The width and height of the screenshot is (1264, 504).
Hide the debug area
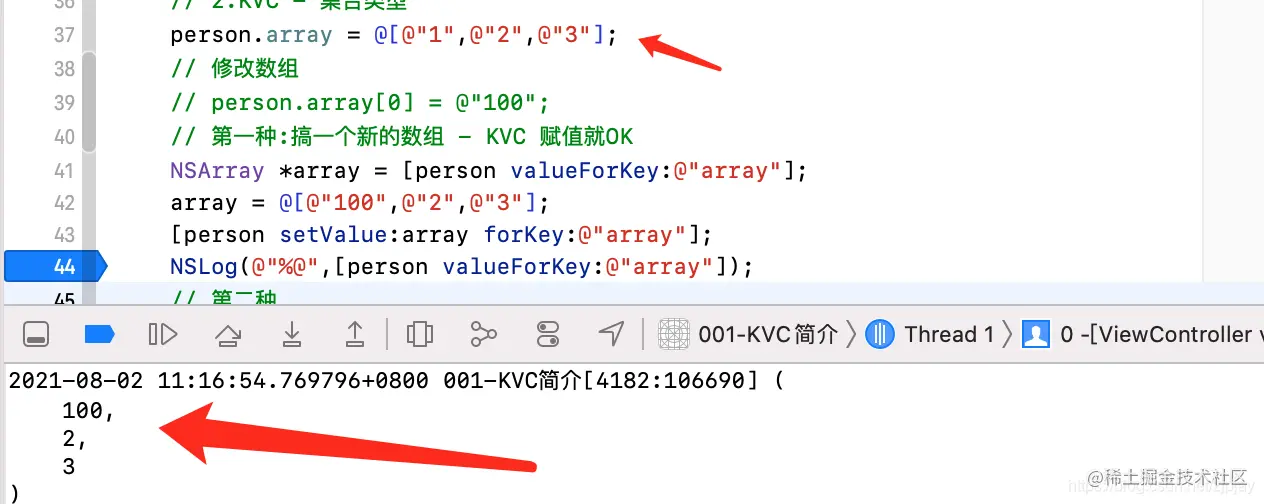36,334
